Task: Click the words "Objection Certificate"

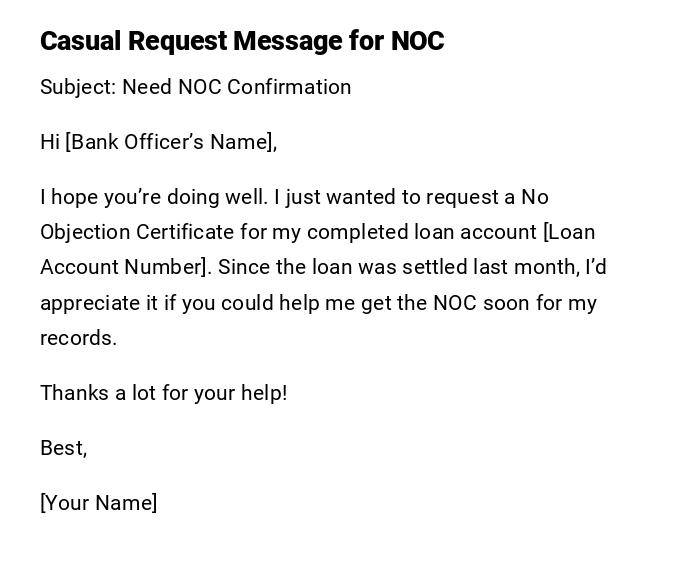Action: click(137, 232)
